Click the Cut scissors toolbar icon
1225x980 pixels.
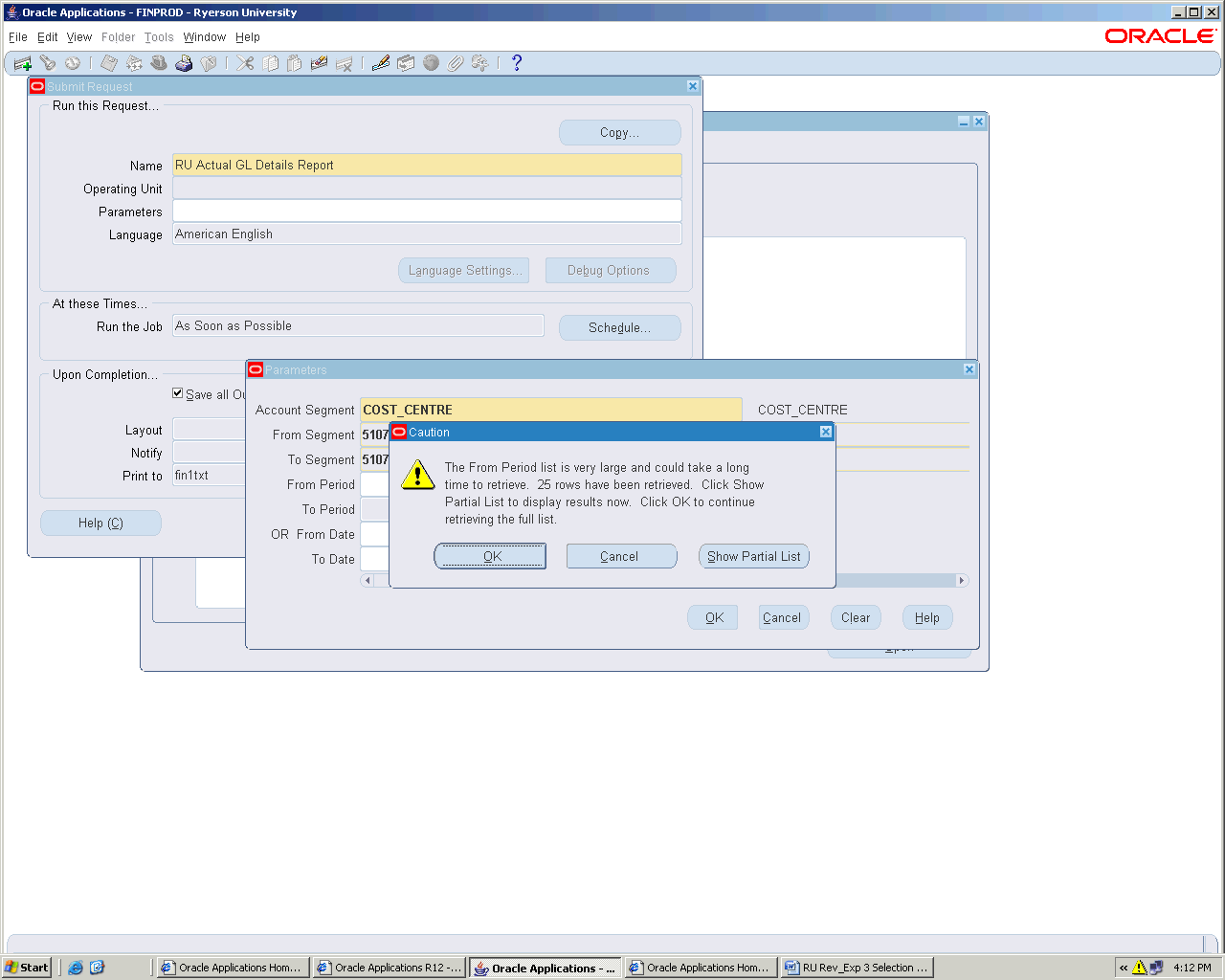246,63
